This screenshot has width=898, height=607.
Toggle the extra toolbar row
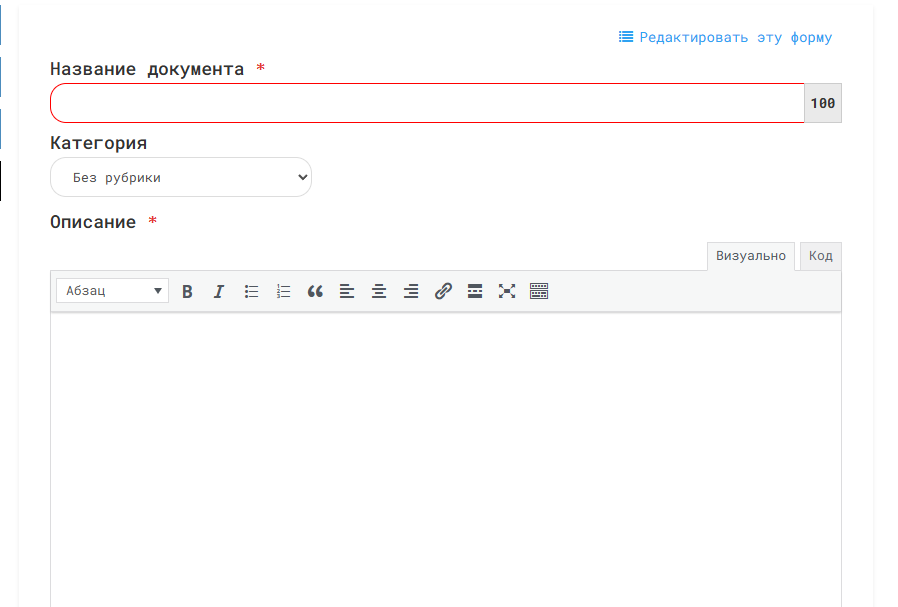tap(539, 292)
